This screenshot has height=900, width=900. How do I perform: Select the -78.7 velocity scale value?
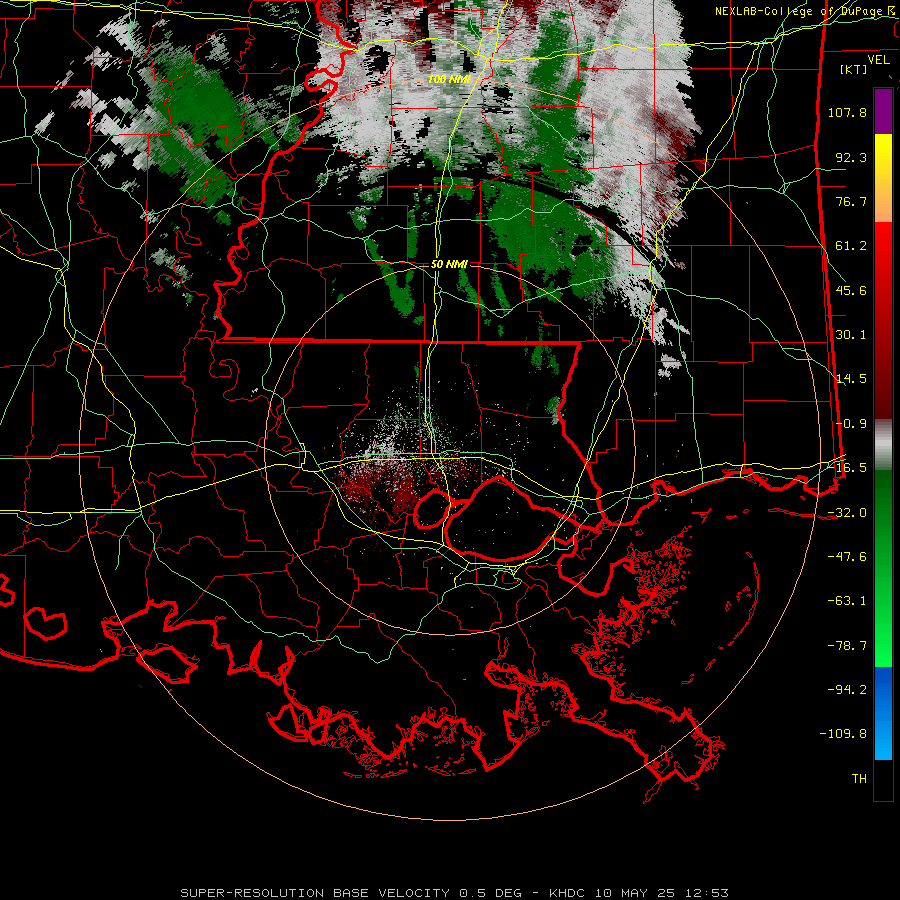click(847, 645)
